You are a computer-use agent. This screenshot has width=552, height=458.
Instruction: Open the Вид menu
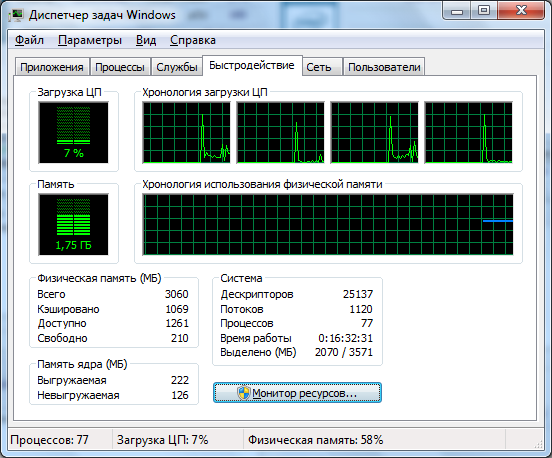point(146,40)
